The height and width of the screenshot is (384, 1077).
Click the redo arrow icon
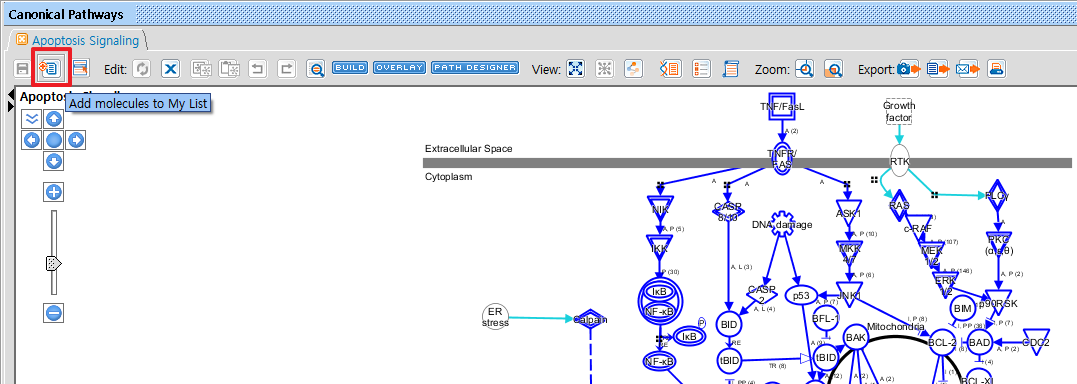286,69
